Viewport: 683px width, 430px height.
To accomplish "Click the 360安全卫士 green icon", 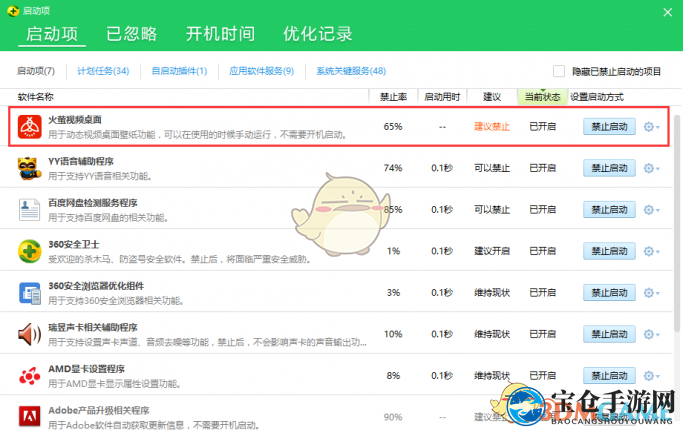I will click(30, 251).
